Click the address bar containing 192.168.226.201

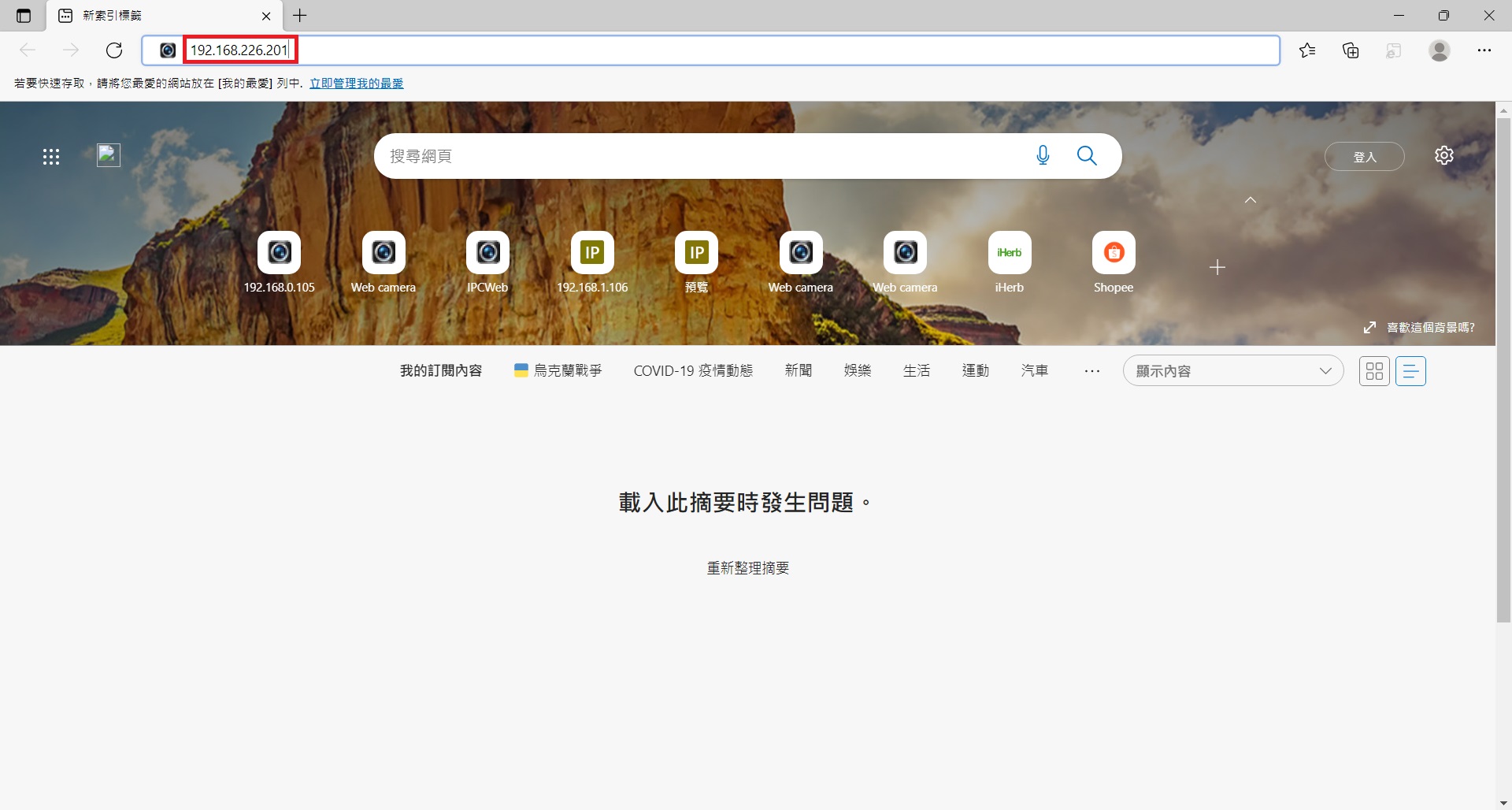click(x=710, y=50)
